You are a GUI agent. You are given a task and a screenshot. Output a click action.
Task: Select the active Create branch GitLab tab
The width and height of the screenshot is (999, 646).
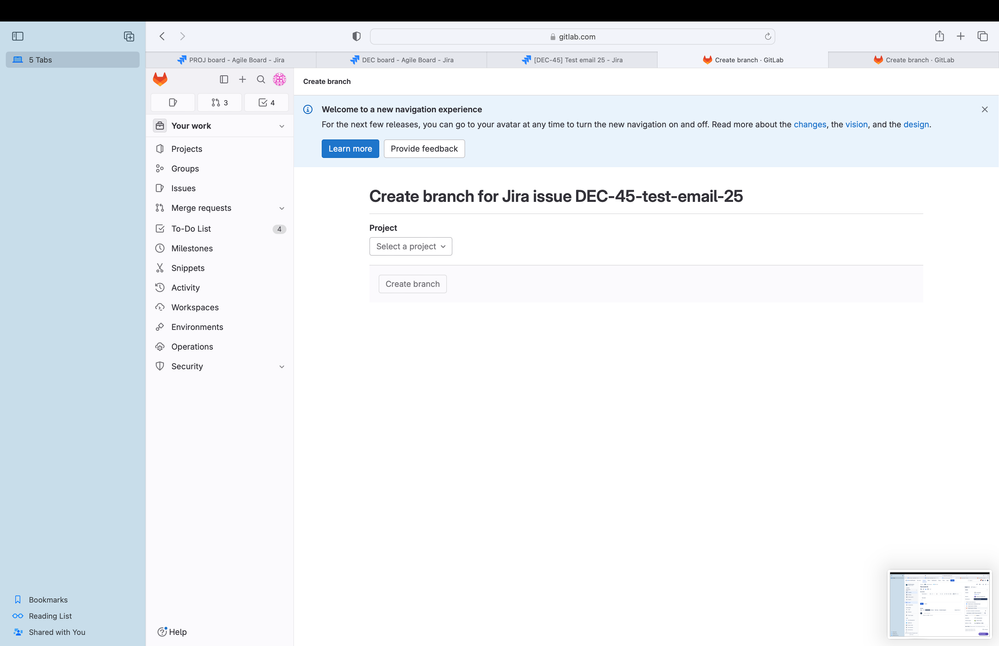point(743,60)
